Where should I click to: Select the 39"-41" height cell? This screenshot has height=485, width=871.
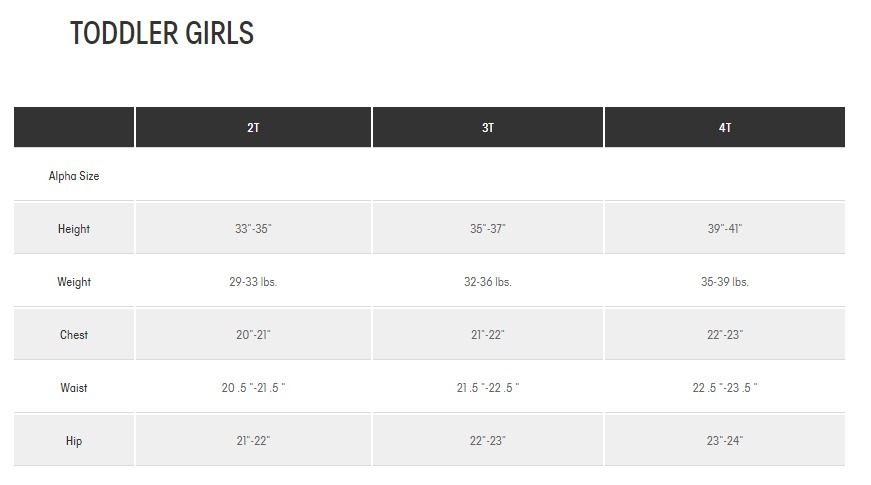(725, 229)
